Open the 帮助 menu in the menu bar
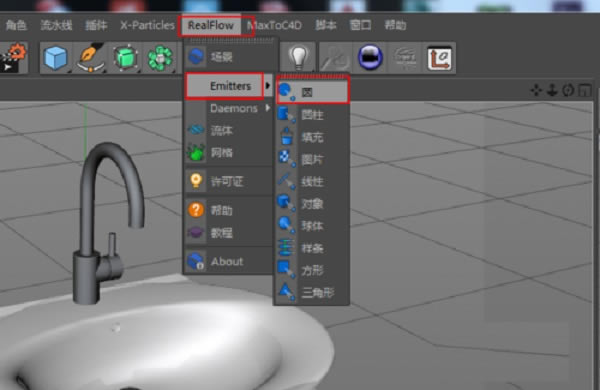The width and height of the screenshot is (600, 390). [395, 25]
